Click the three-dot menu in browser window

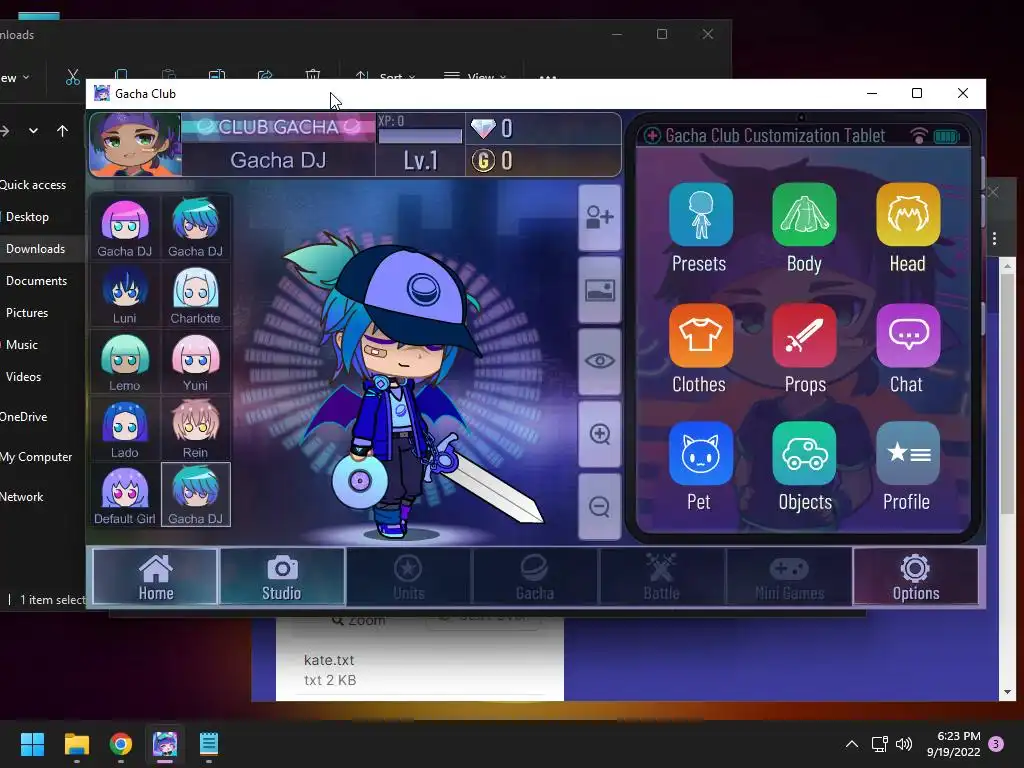[994, 239]
